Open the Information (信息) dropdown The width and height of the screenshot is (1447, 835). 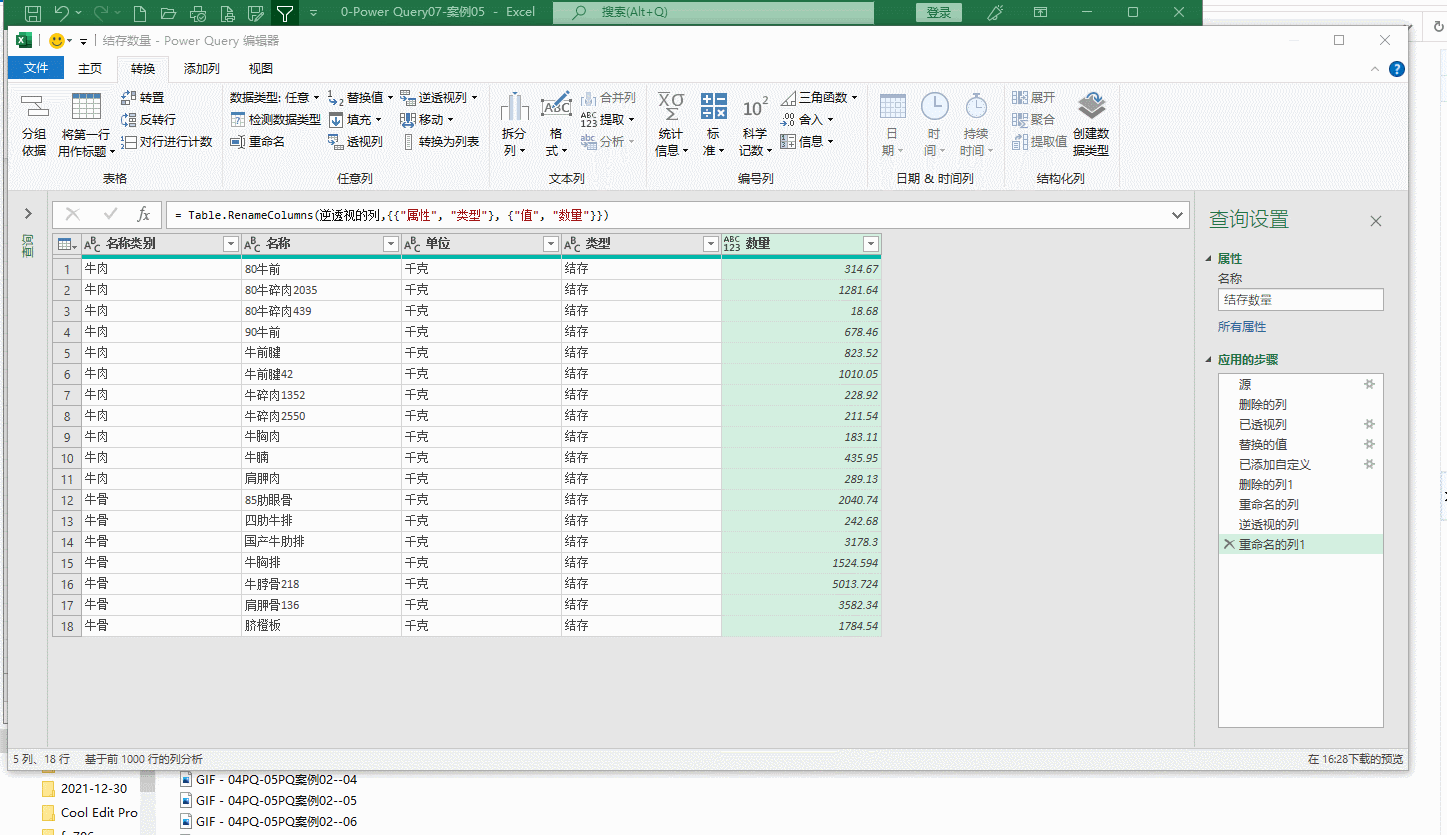click(x=807, y=142)
